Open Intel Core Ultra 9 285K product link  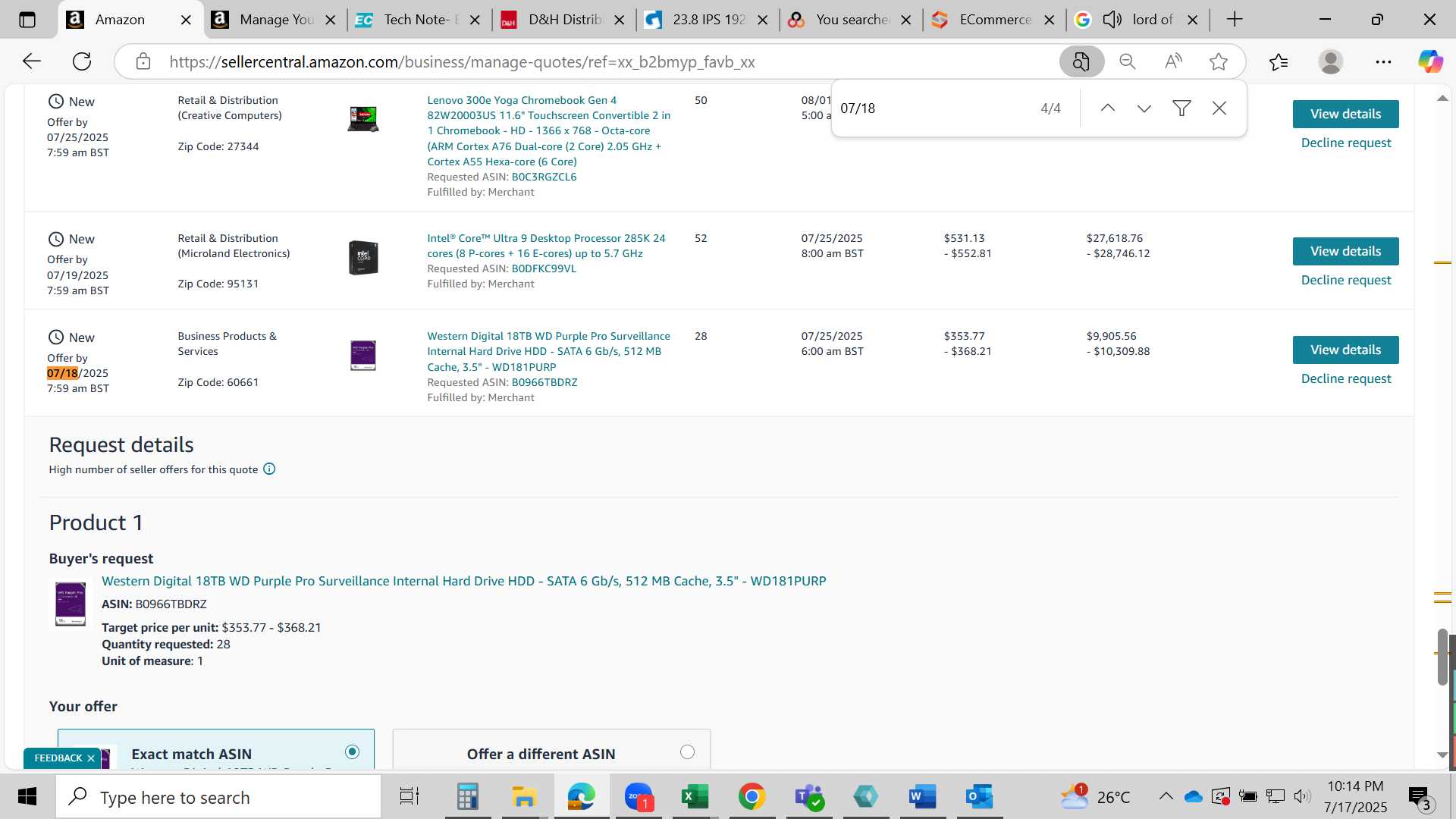[546, 246]
